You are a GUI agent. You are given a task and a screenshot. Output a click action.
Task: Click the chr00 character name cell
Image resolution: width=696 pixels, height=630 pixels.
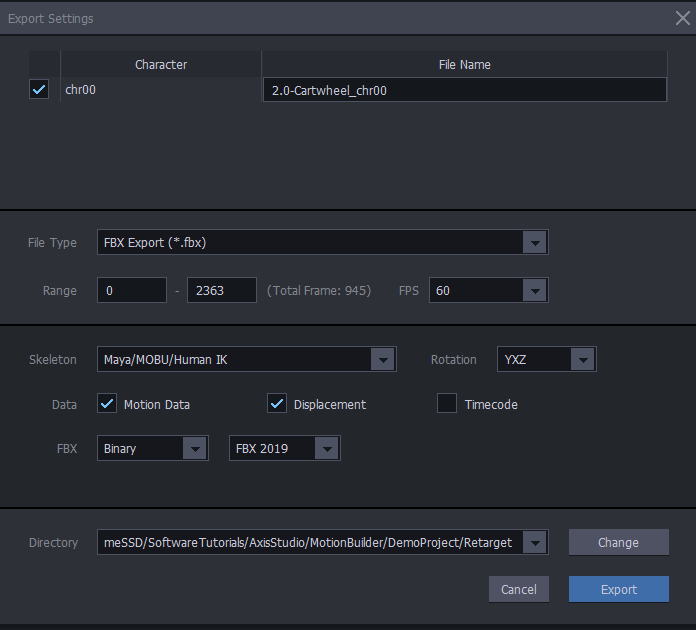[x=161, y=90]
